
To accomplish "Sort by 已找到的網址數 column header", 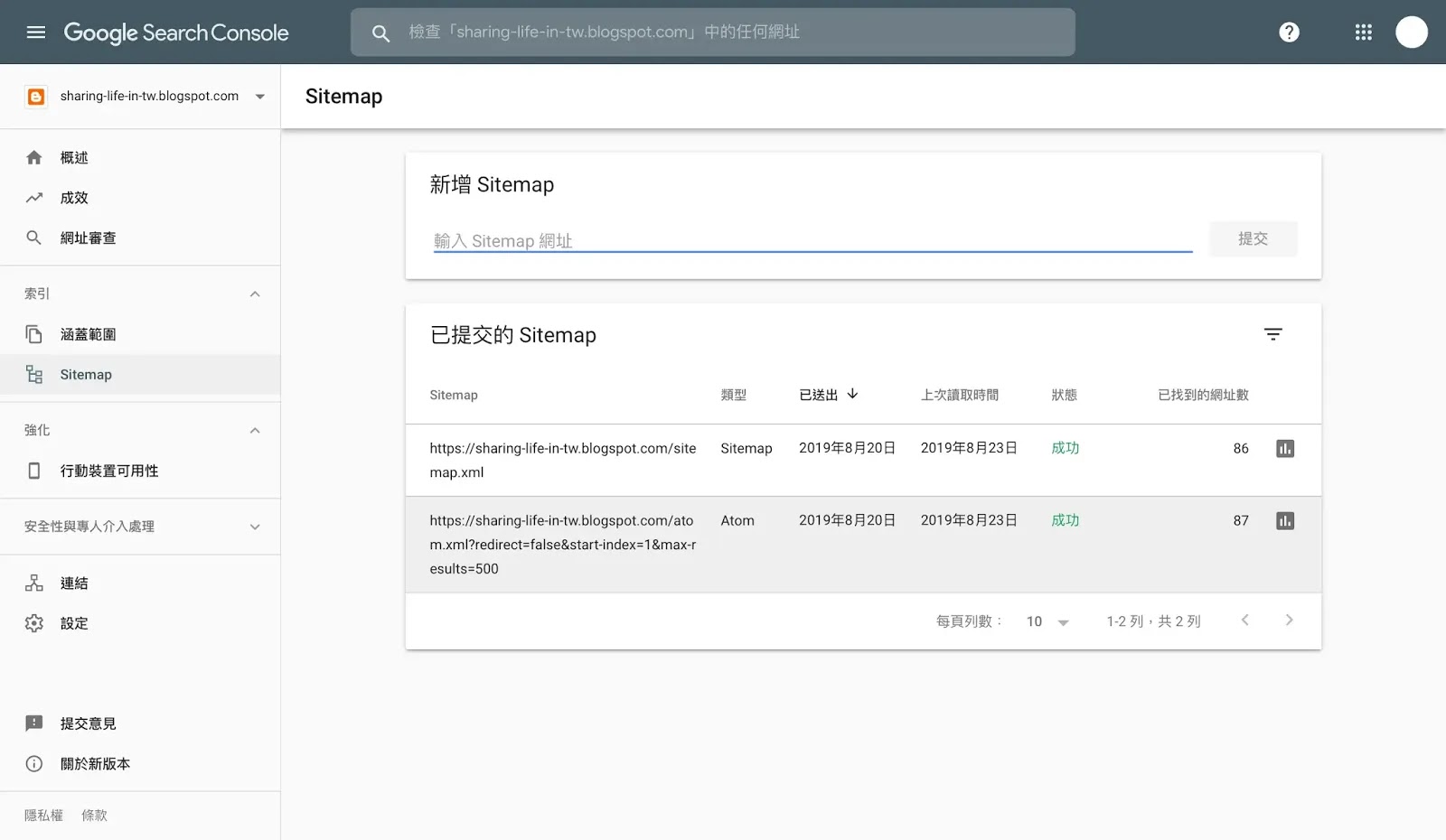I will [1203, 395].
